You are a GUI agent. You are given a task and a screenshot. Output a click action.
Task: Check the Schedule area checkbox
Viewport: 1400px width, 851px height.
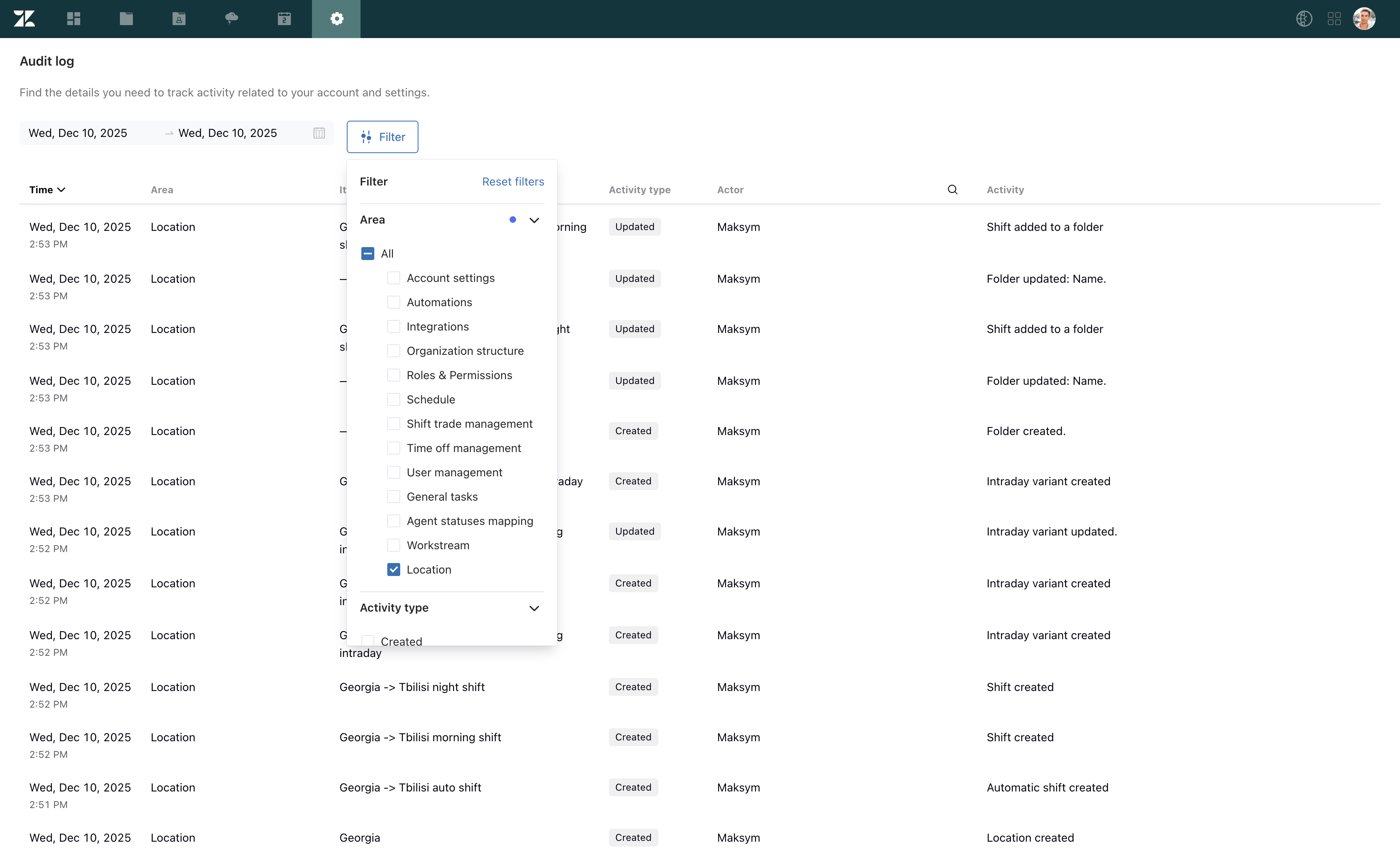tap(393, 399)
